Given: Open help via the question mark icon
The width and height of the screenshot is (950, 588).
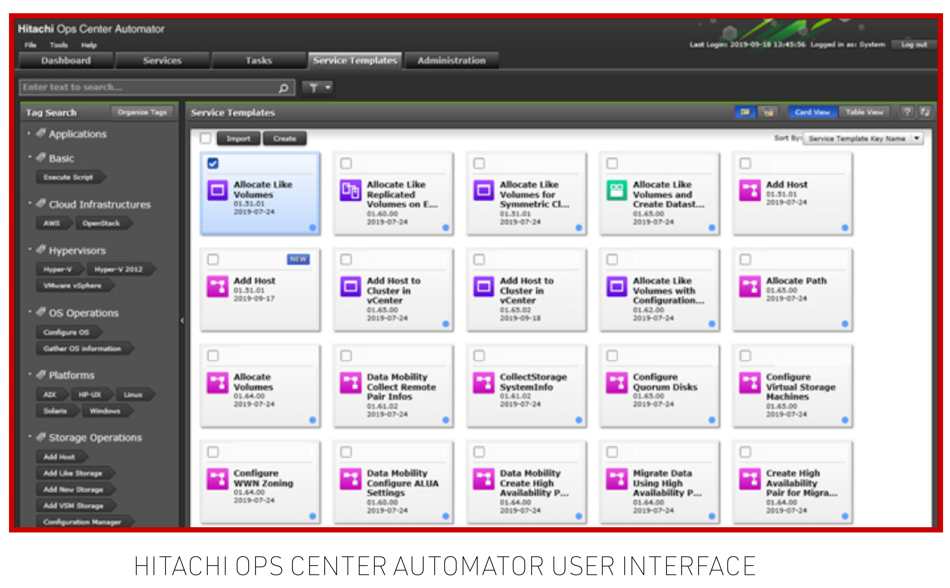Looking at the screenshot, I should tap(907, 112).
